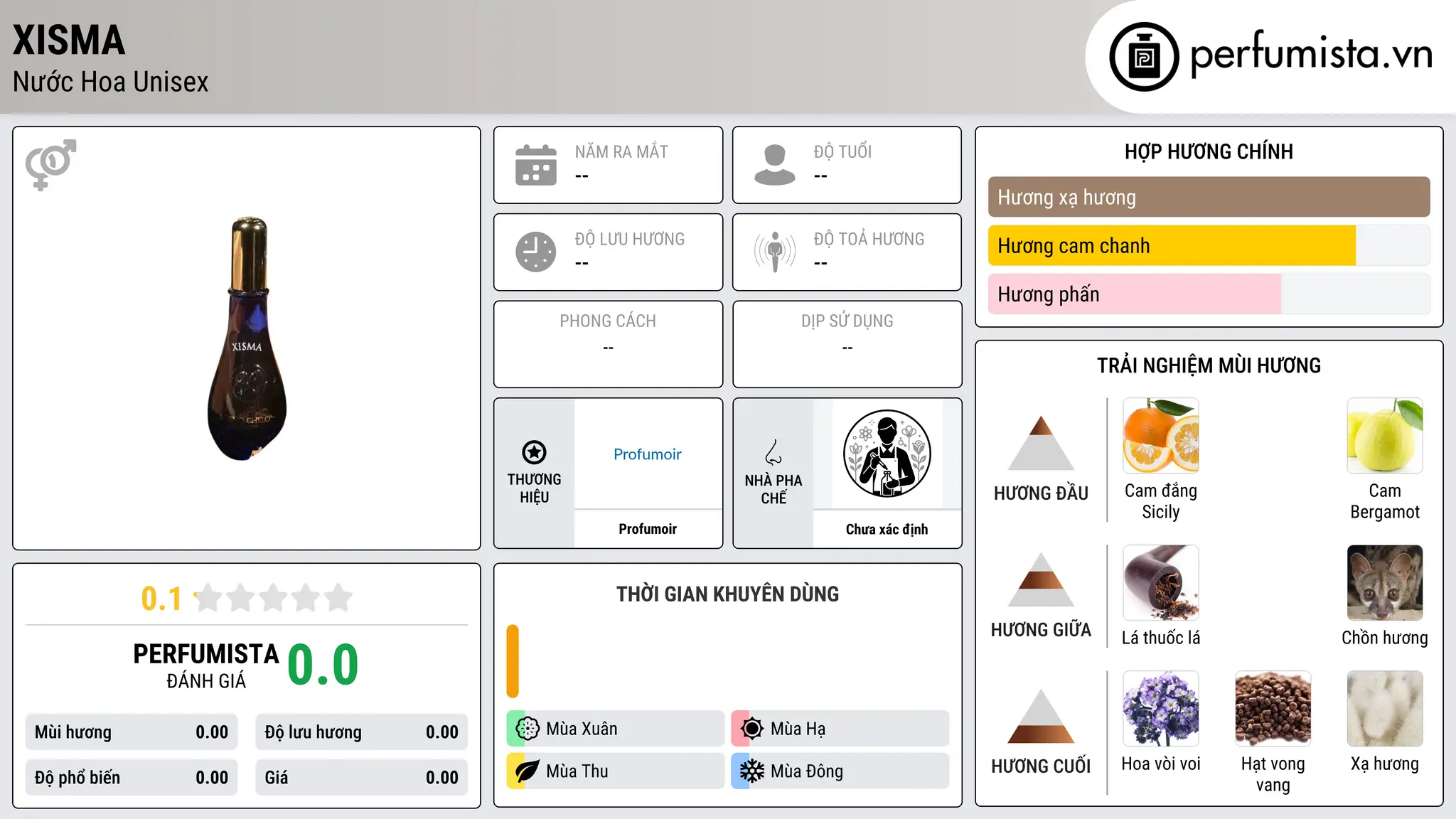Select the Cam đắng Sicily note image

(x=1161, y=436)
